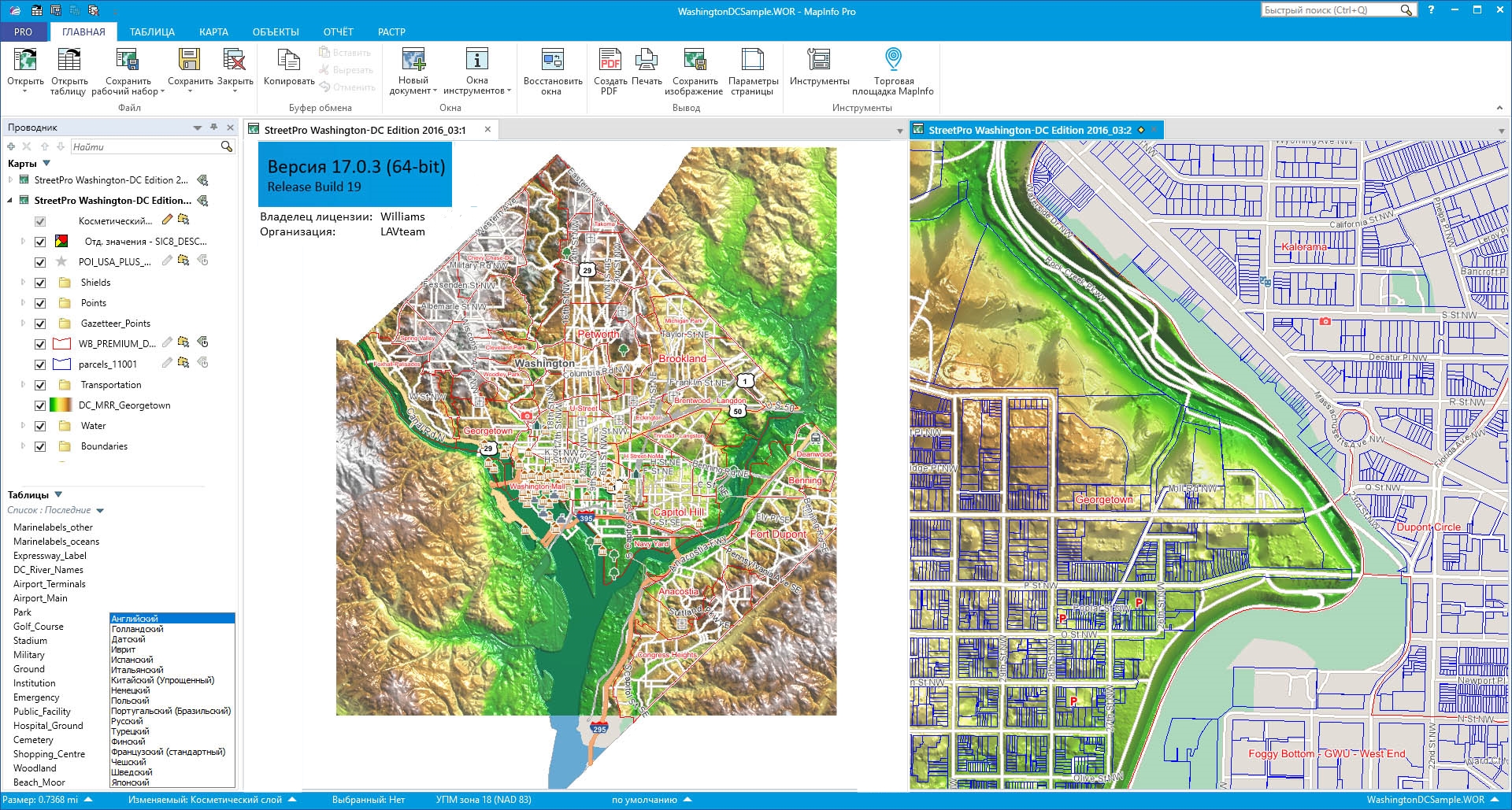Click the Параметры страницы icon
Viewport: 1512px width, 810px height.
tap(753, 60)
